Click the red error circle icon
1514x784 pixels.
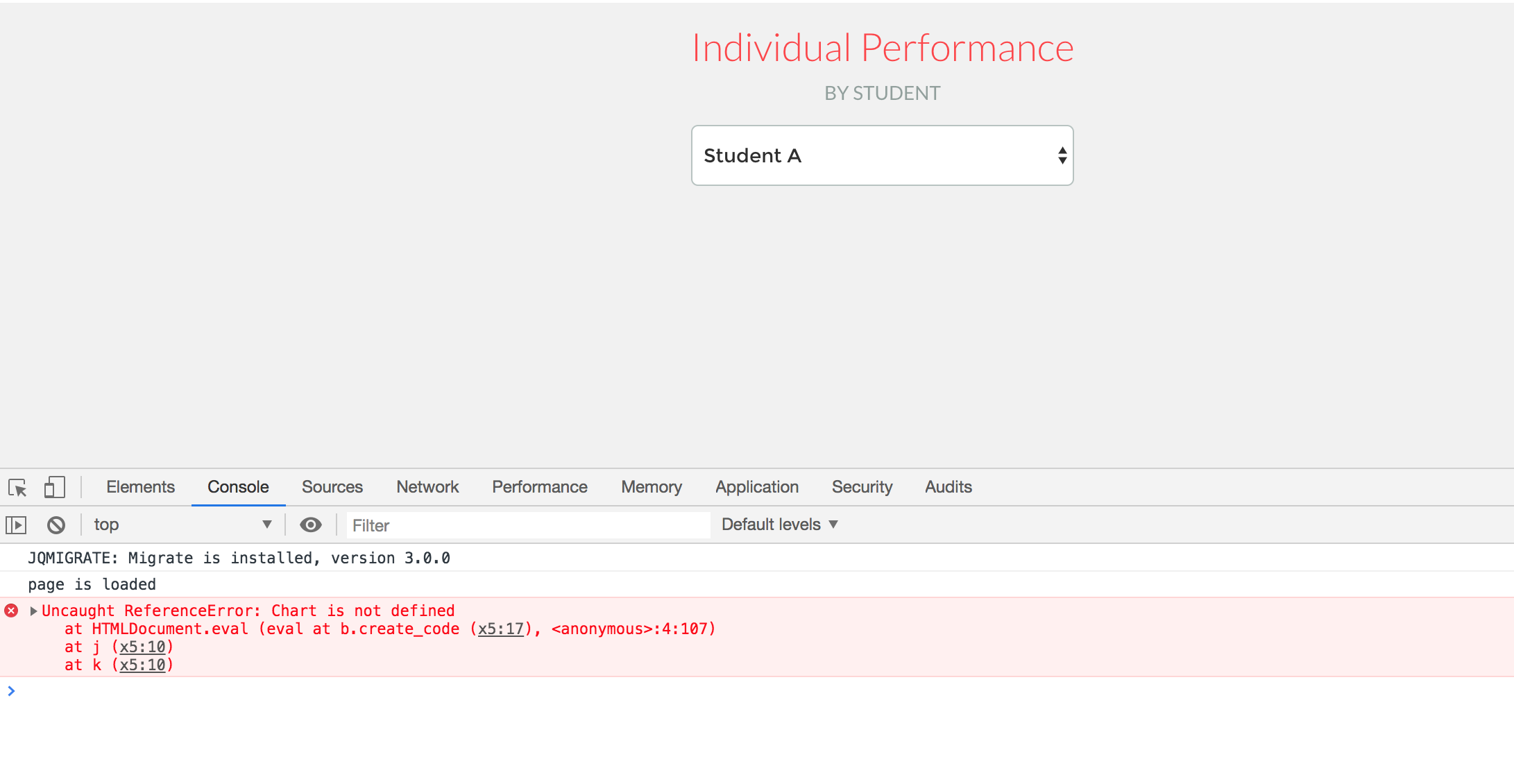(x=11, y=611)
